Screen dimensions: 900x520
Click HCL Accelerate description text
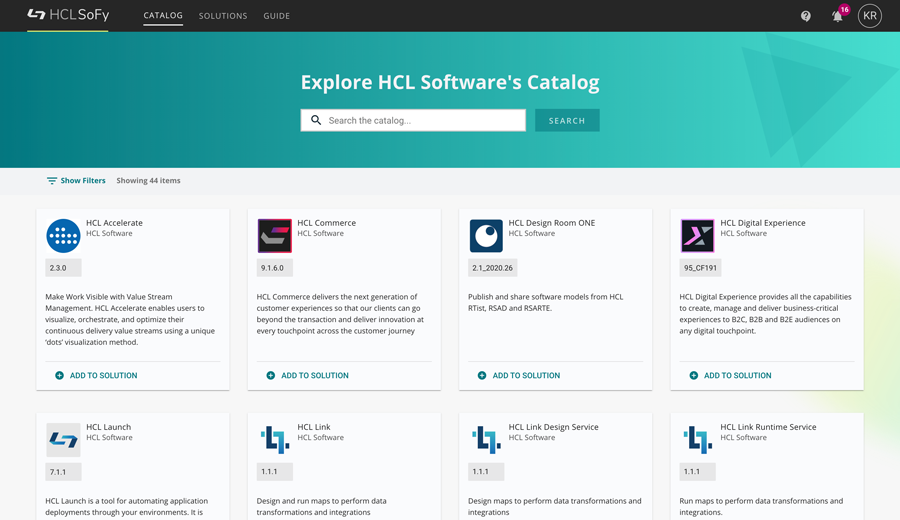click(130, 320)
